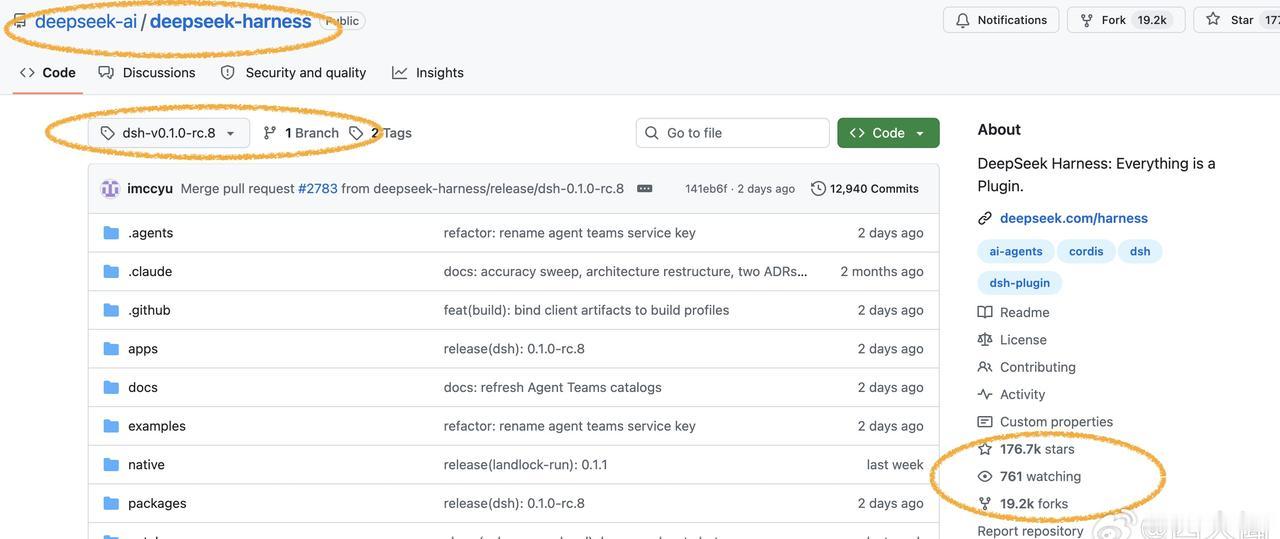Open commit 'docs: refresh Agent Teams catalogs'

click(552, 387)
